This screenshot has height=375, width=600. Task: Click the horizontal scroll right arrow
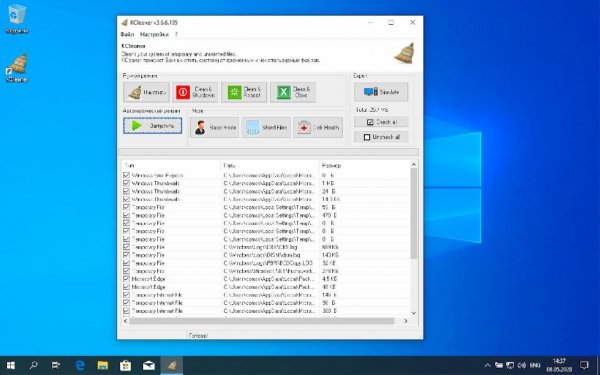click(406, 321)
